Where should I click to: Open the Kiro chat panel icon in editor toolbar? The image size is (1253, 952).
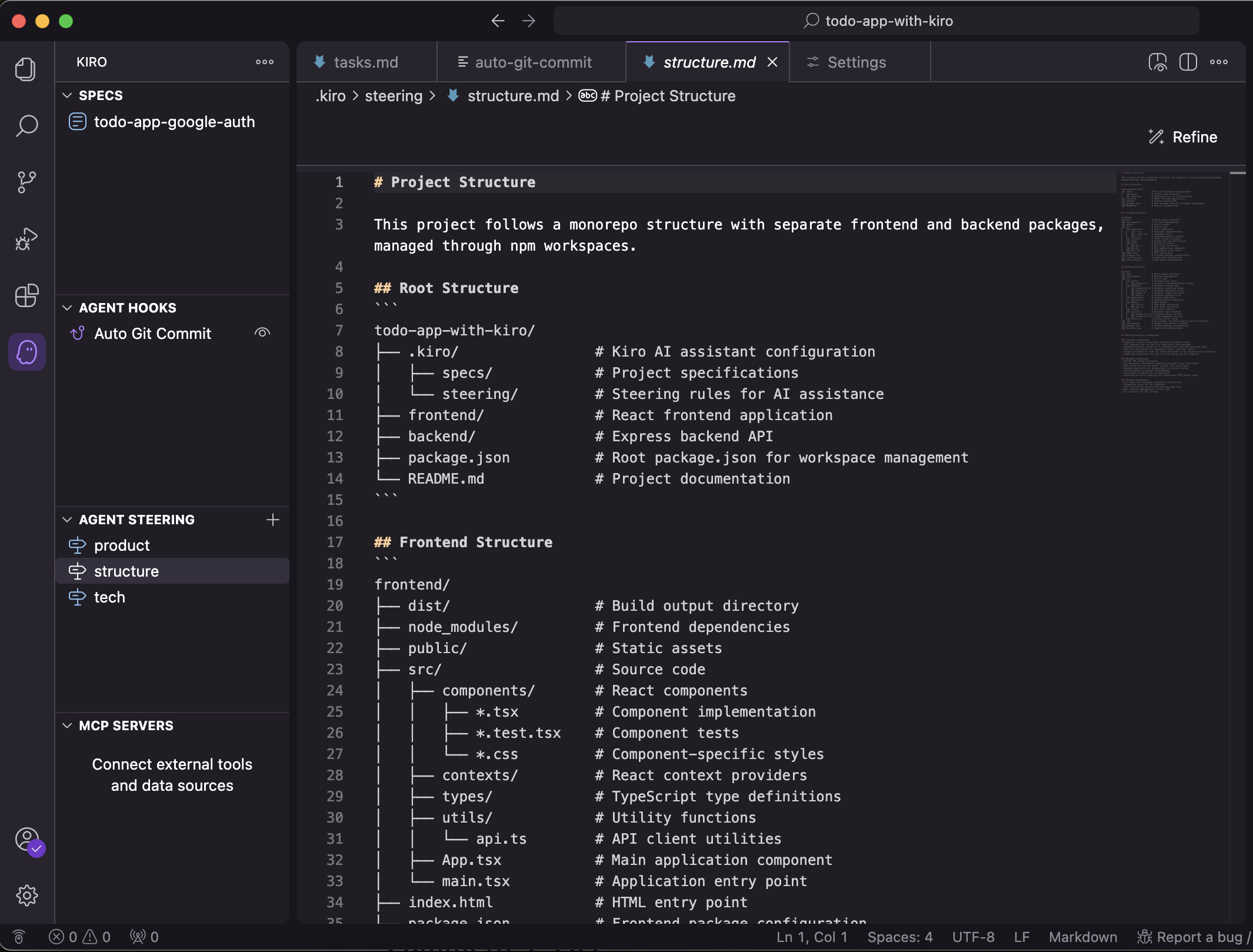pos(1158,62)
